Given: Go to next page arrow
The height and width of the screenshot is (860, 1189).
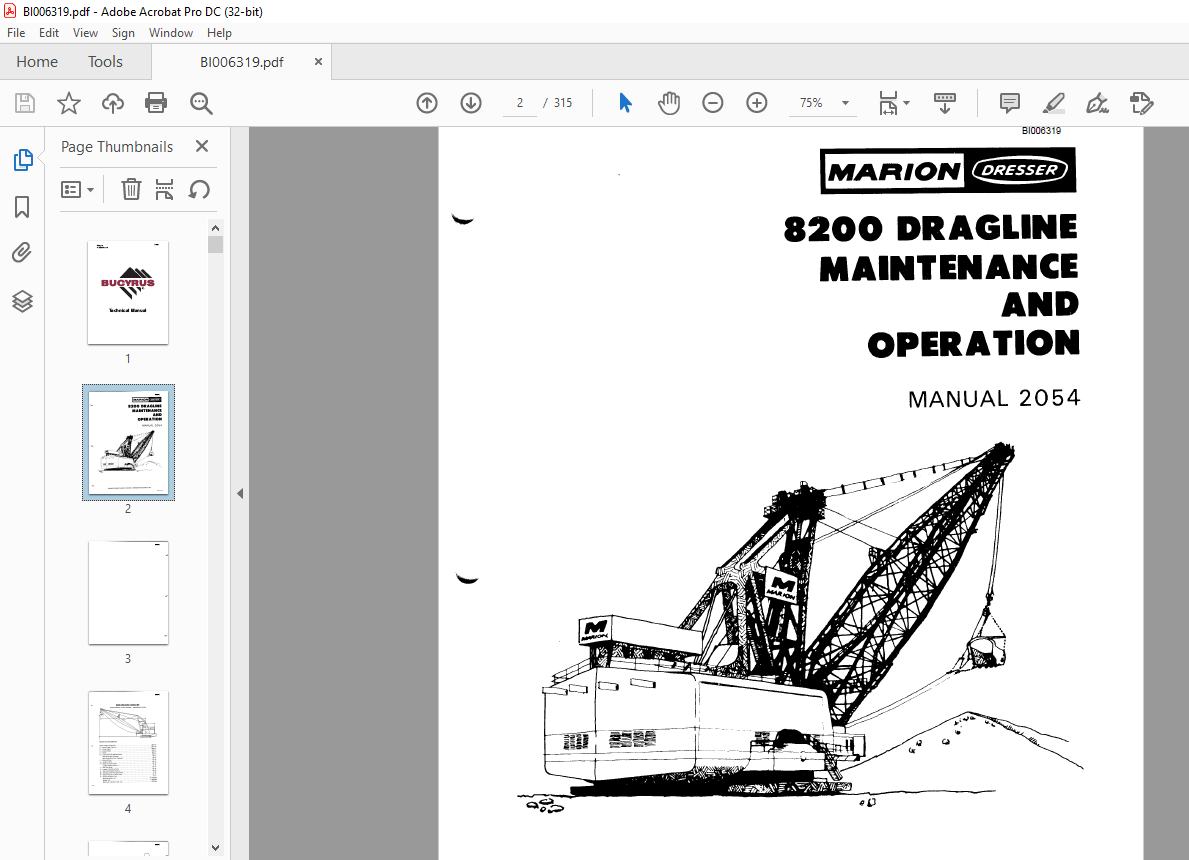Looking at the screenshot, I should coord(471,103).
